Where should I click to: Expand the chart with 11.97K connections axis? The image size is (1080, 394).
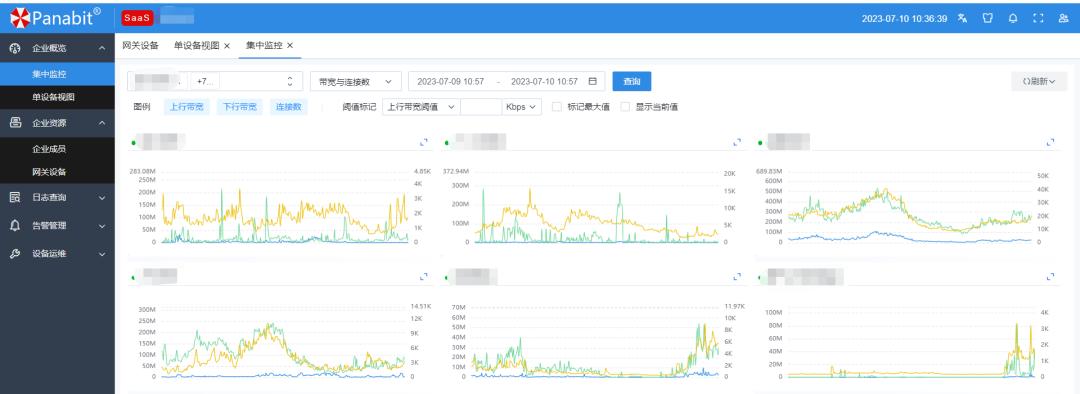[x=737, y=276]
